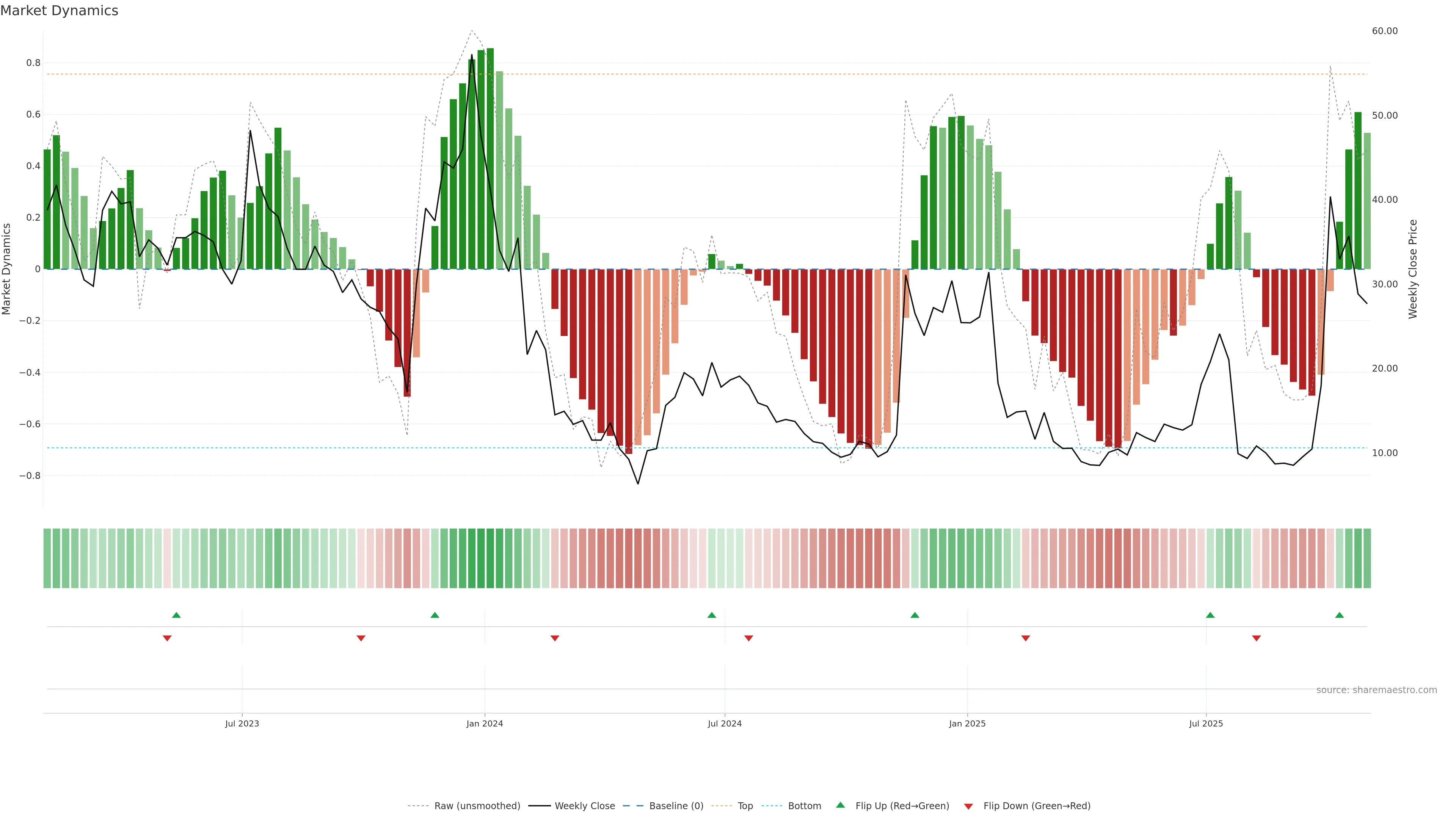Click the Weekly Close Price axis title

(1412, 269)
